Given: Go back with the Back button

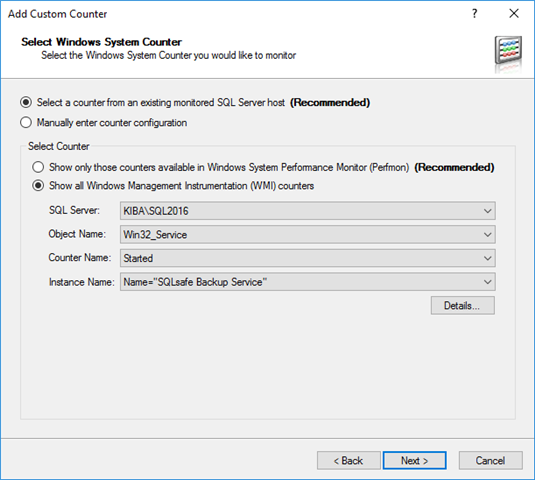Looking at the screenshot, I should click(x=348, y=461).
